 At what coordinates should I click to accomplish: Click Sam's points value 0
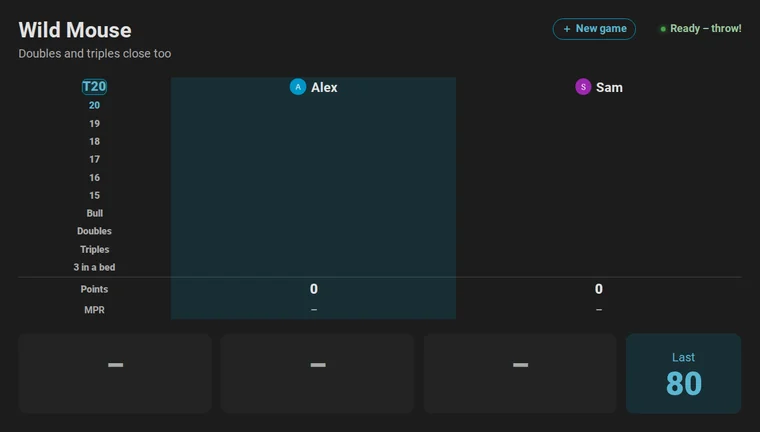point(599,289)
